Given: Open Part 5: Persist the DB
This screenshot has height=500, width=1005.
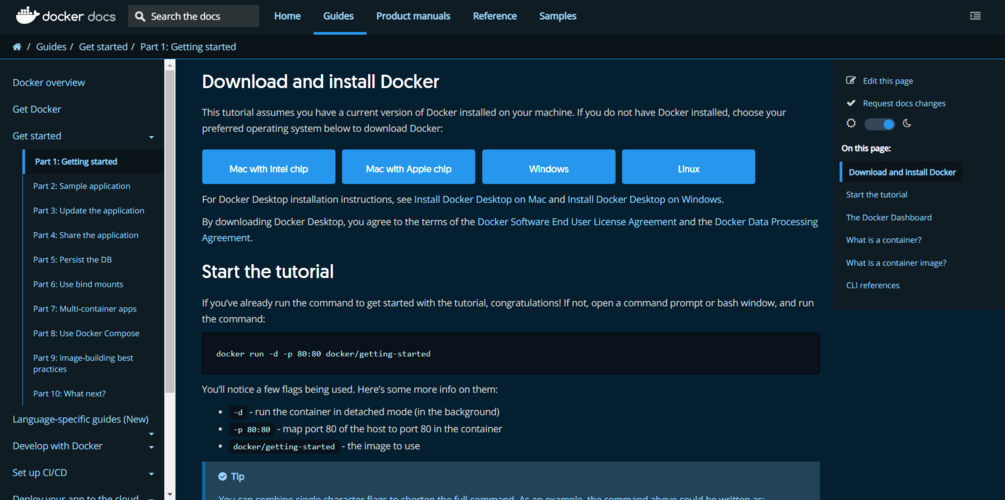Looking at the screenshot, I should (73, 260).
